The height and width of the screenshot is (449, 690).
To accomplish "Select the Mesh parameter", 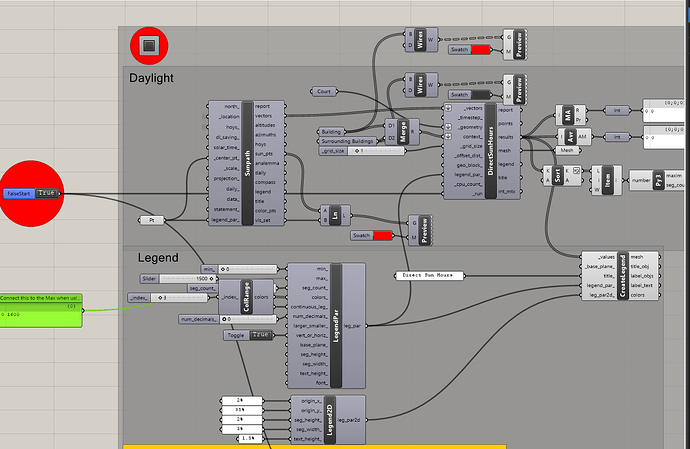I will 567,150.
